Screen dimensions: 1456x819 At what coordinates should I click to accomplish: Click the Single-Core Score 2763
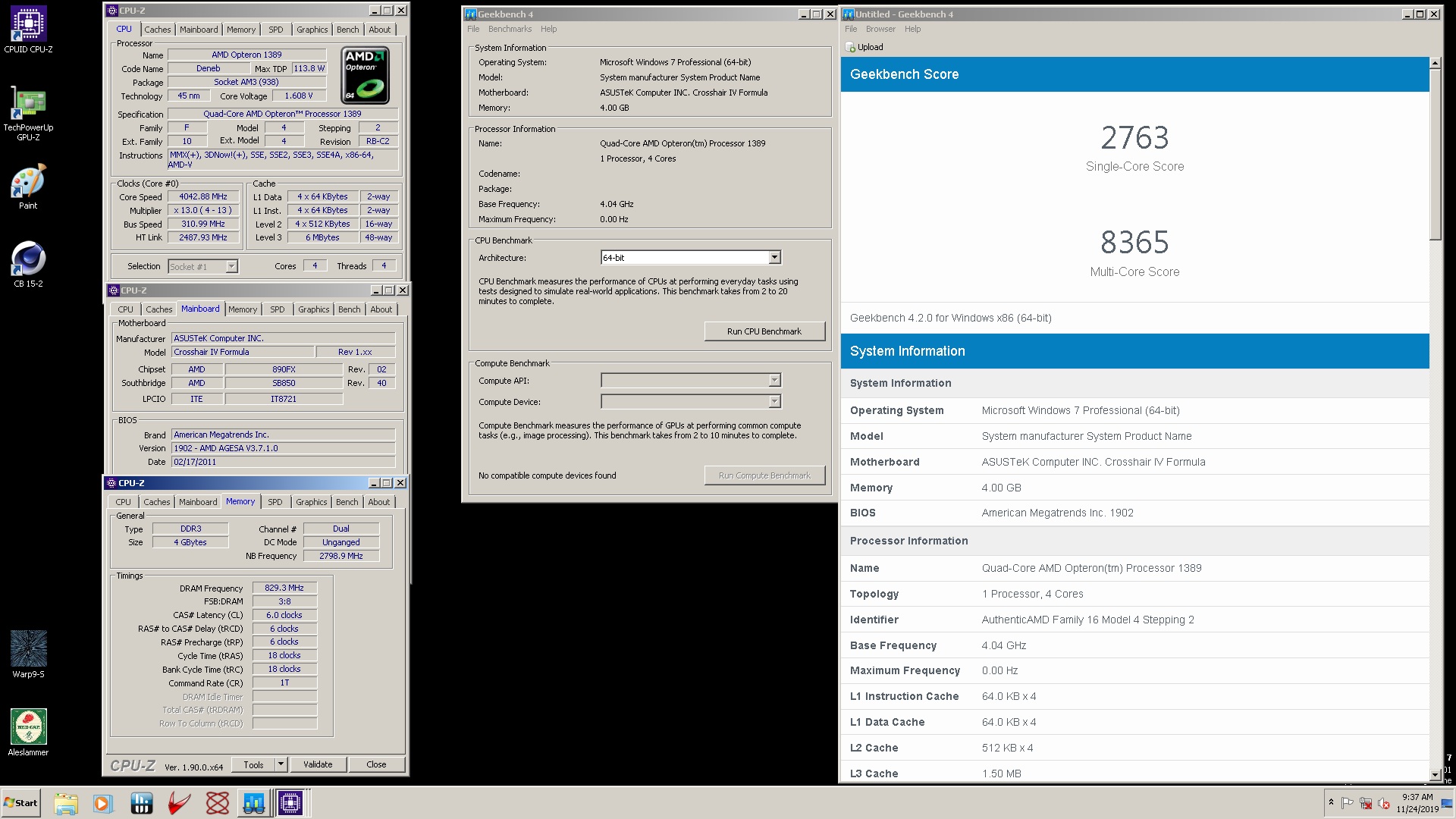point(1134,137)
